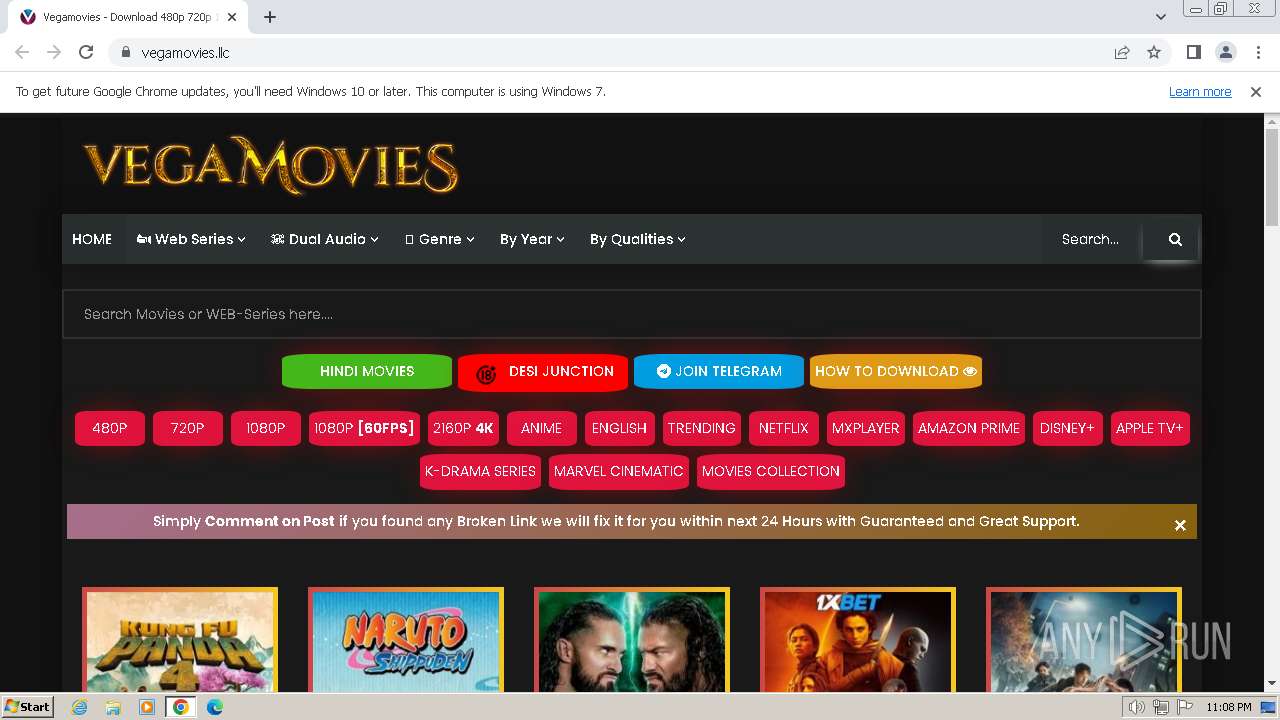Expand the By Qualities dropdown menu

638,239
